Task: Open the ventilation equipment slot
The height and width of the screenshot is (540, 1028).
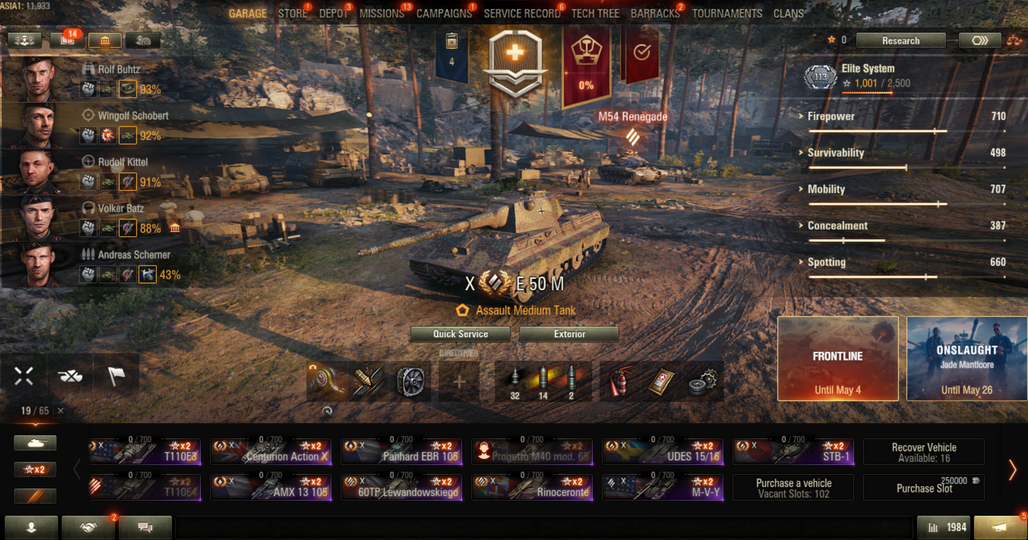Action: [412, 381]
